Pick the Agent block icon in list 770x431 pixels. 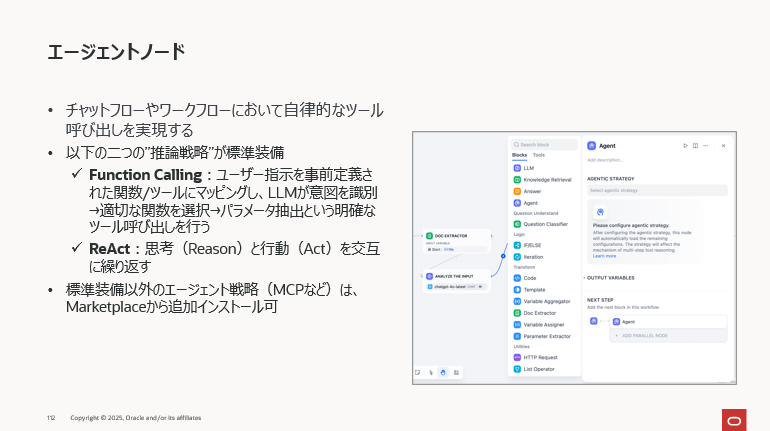[x=517, y=203]
